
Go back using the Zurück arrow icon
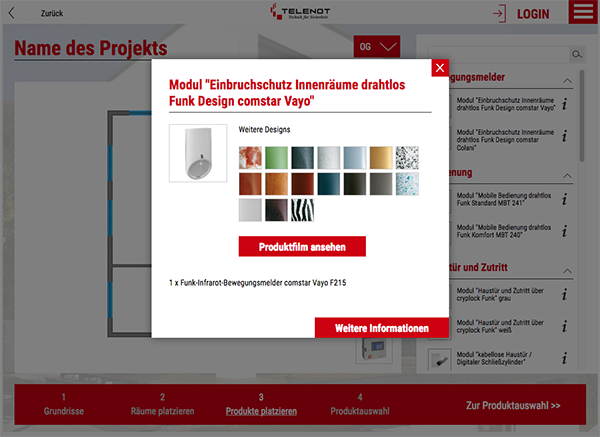11,13
